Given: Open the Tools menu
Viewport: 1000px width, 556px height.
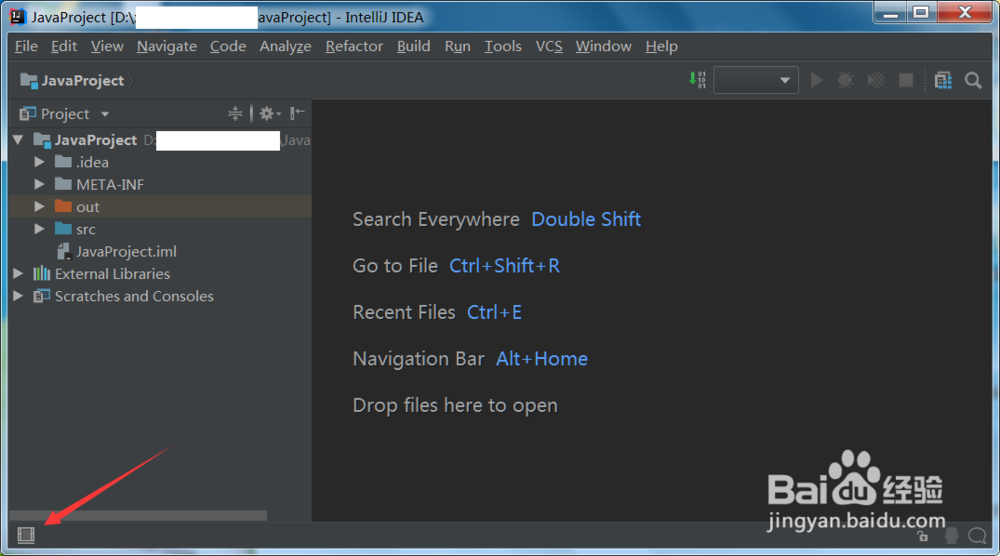Looking at the screenshot, I should [x=503, y=47].
